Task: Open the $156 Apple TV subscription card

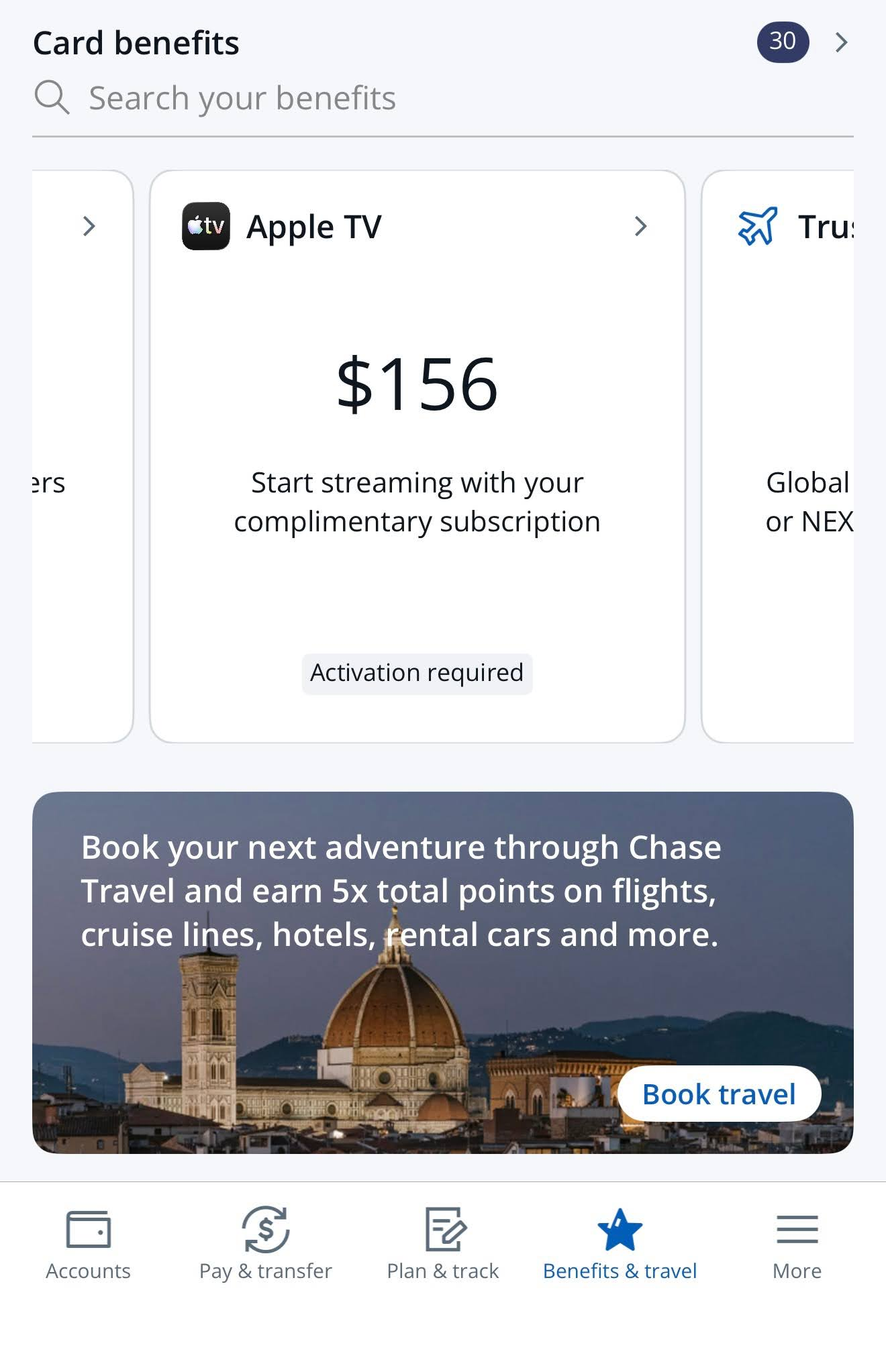Action: coord(417,456)
